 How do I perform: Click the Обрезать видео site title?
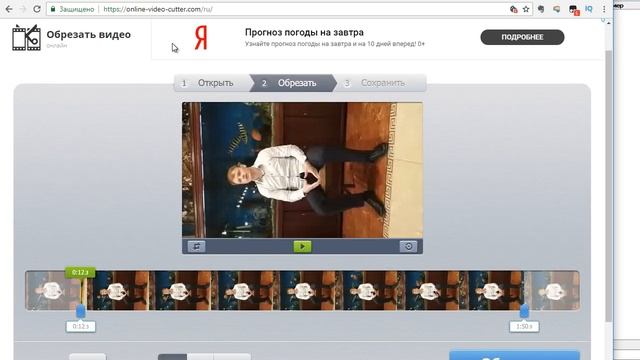coord(89,35)
